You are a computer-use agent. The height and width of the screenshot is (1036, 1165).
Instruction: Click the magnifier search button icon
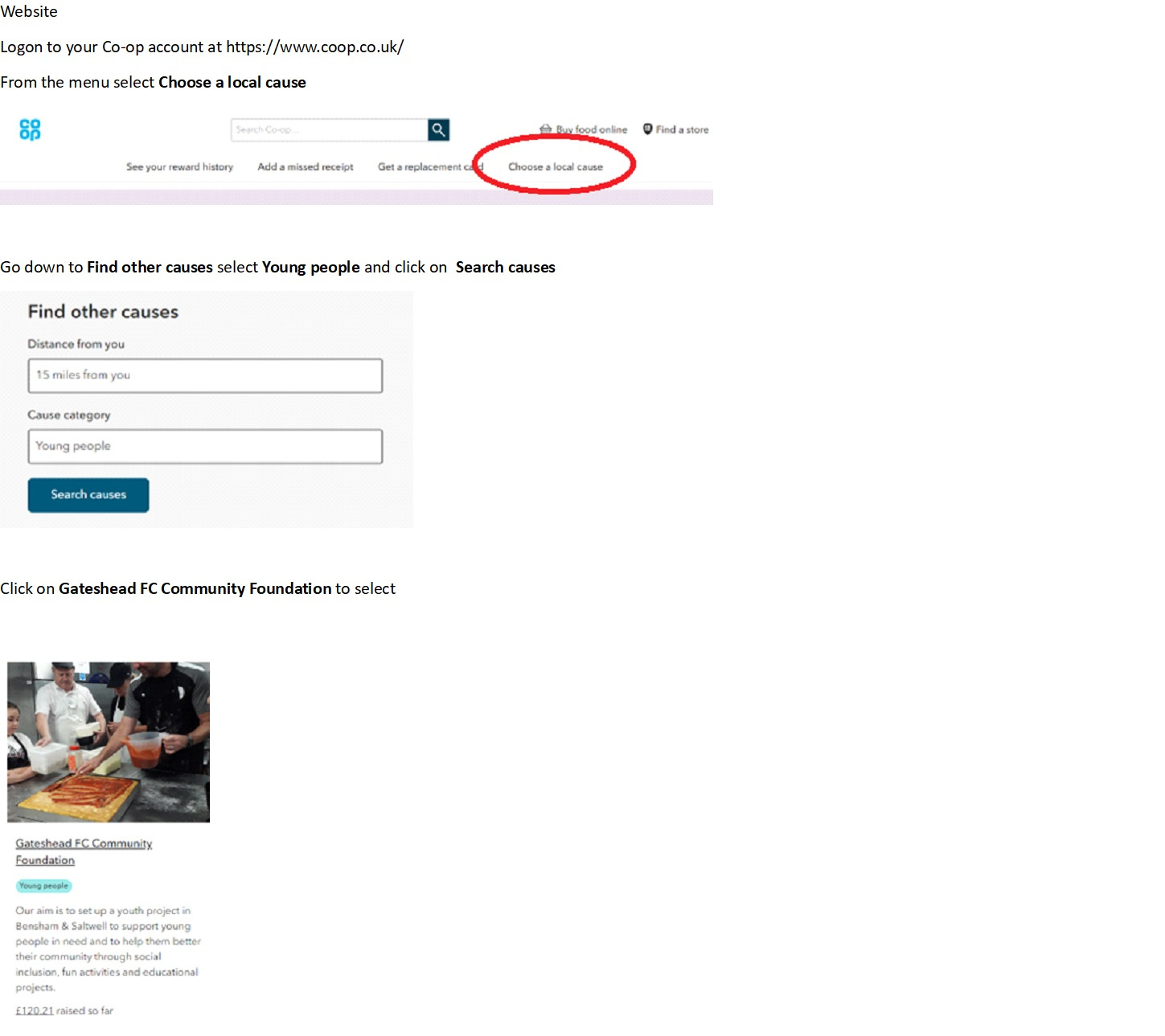[x=438, y=129]
